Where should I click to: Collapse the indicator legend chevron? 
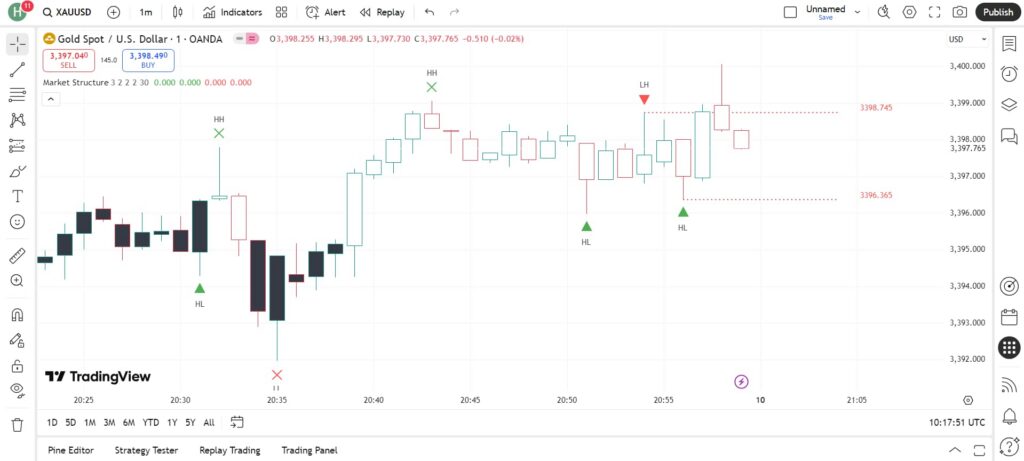tap(50, 99)
